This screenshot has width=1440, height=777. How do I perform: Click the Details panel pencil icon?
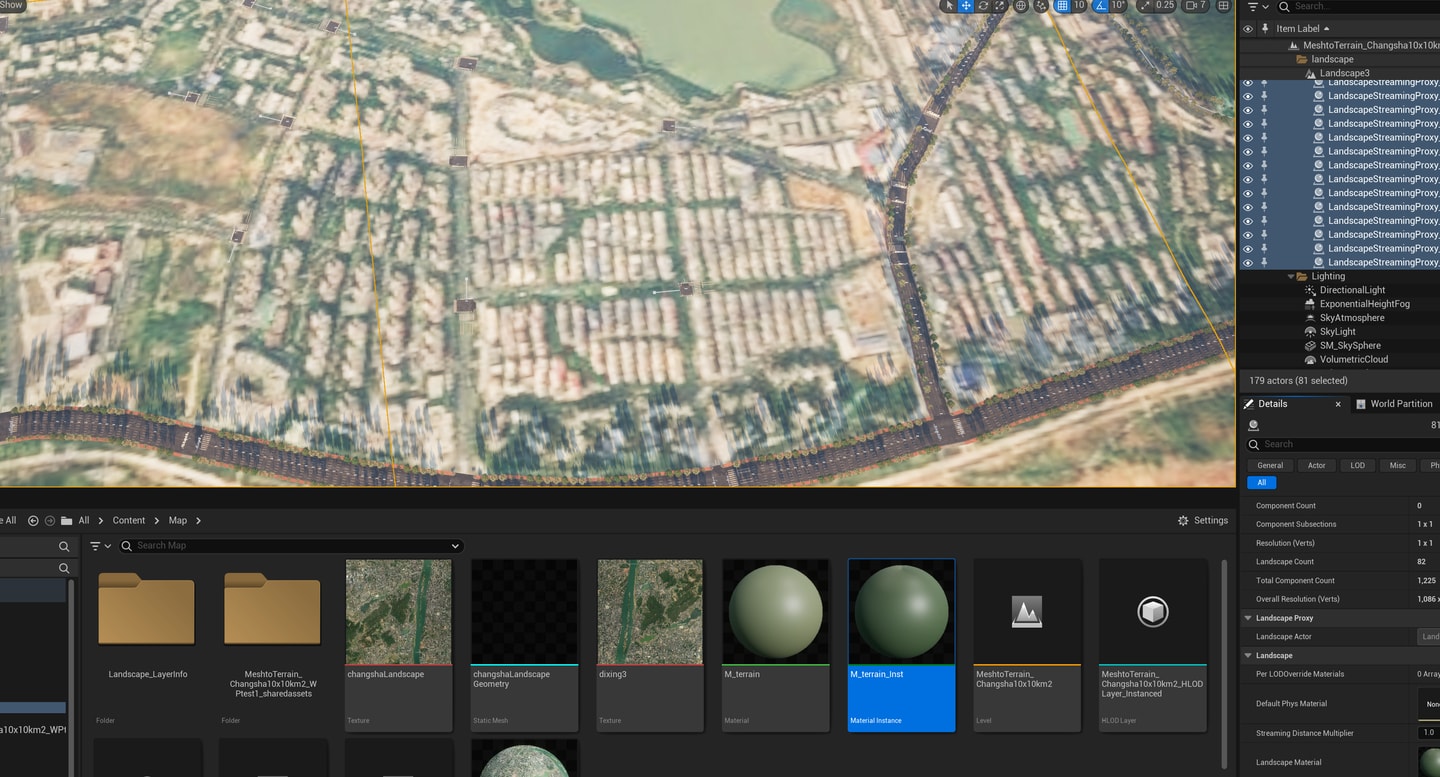coord(1249,404)
